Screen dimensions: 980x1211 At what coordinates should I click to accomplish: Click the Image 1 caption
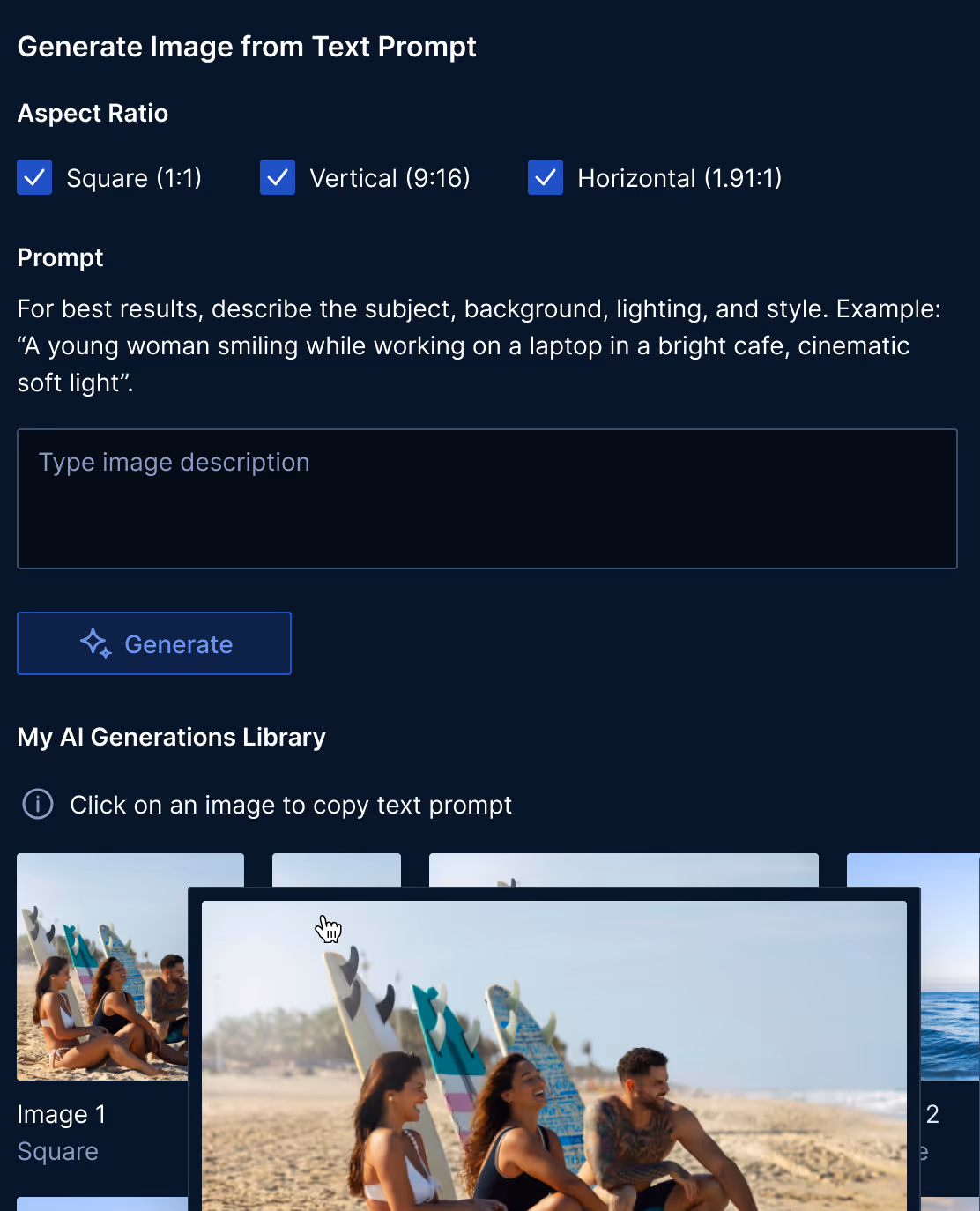[x=62, y=1114]
